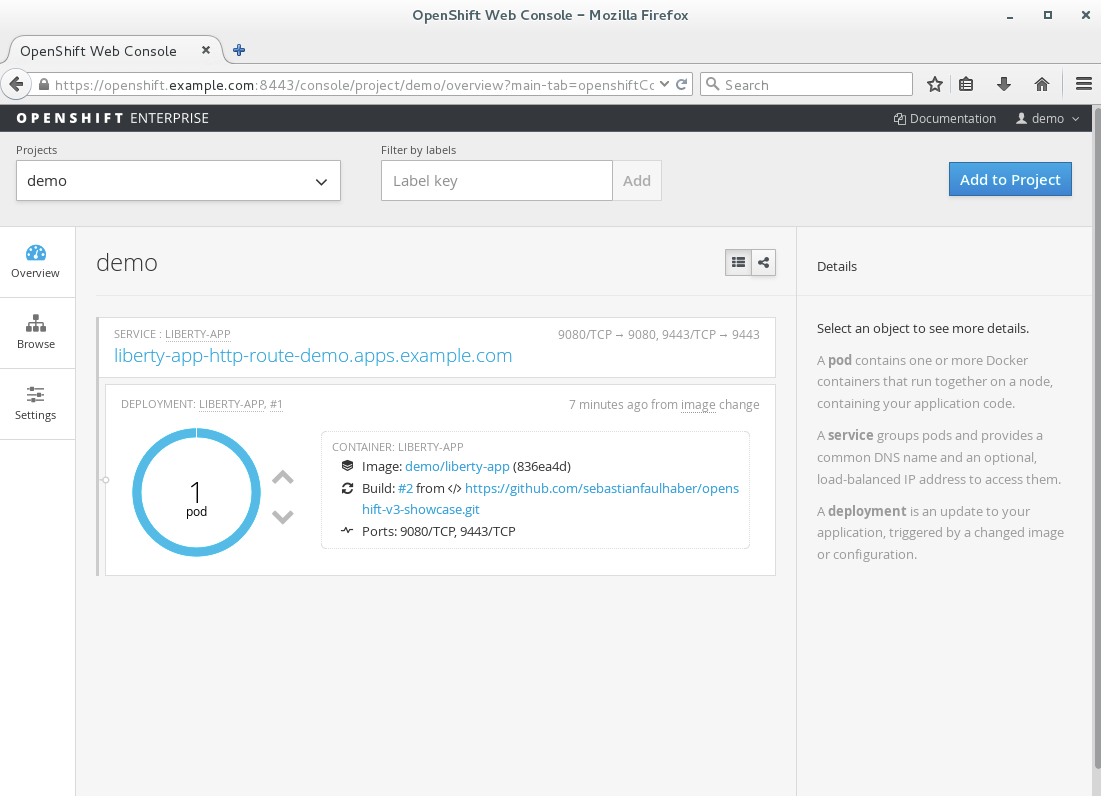Viewport: 1101px width, 796px height.
Task: Reload the page with the refresh icon
Action: click(x=681, y=84)
